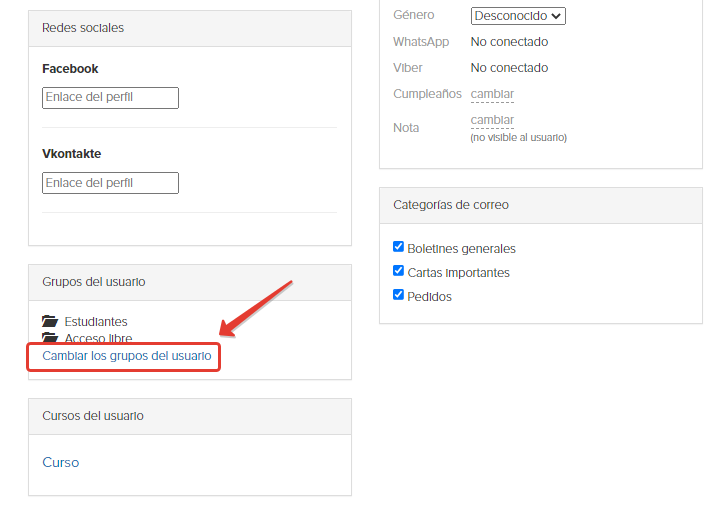Click the Grupos del usuario panel header

(x=190, y=282)
